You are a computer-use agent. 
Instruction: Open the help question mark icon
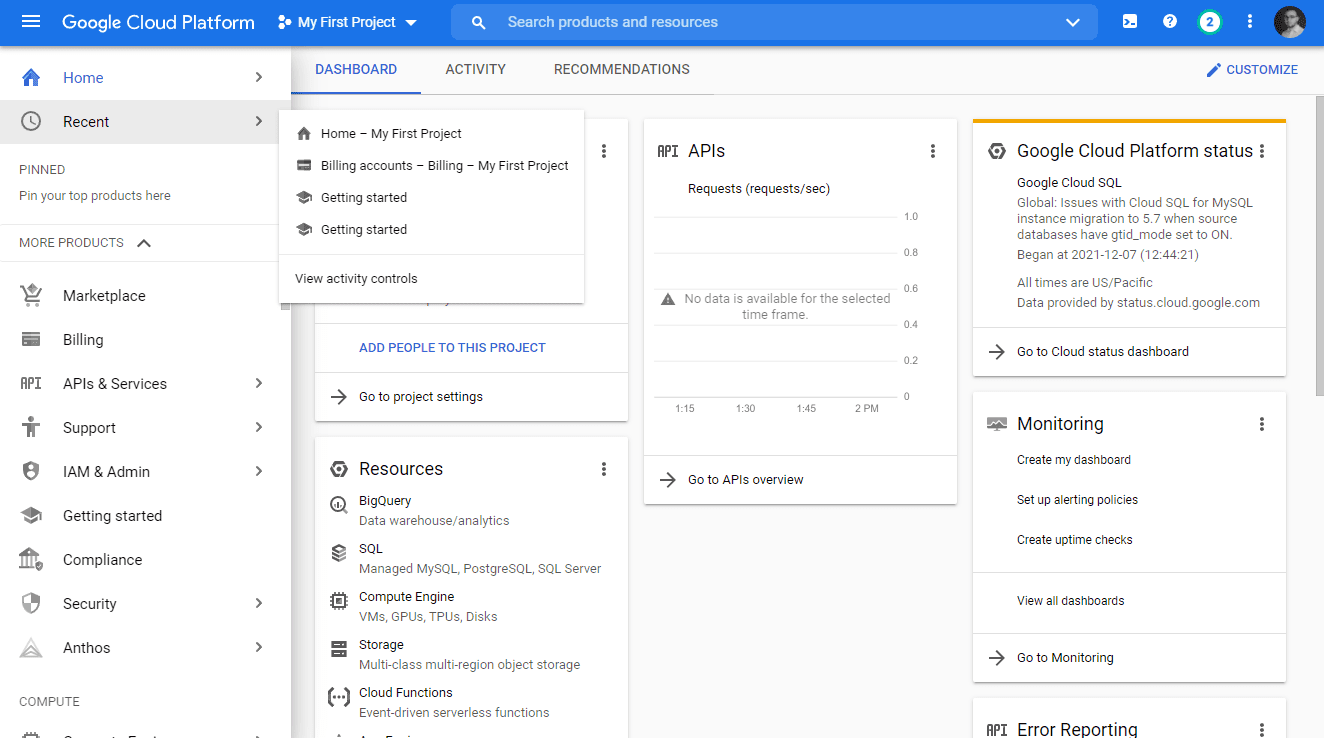1170,21
